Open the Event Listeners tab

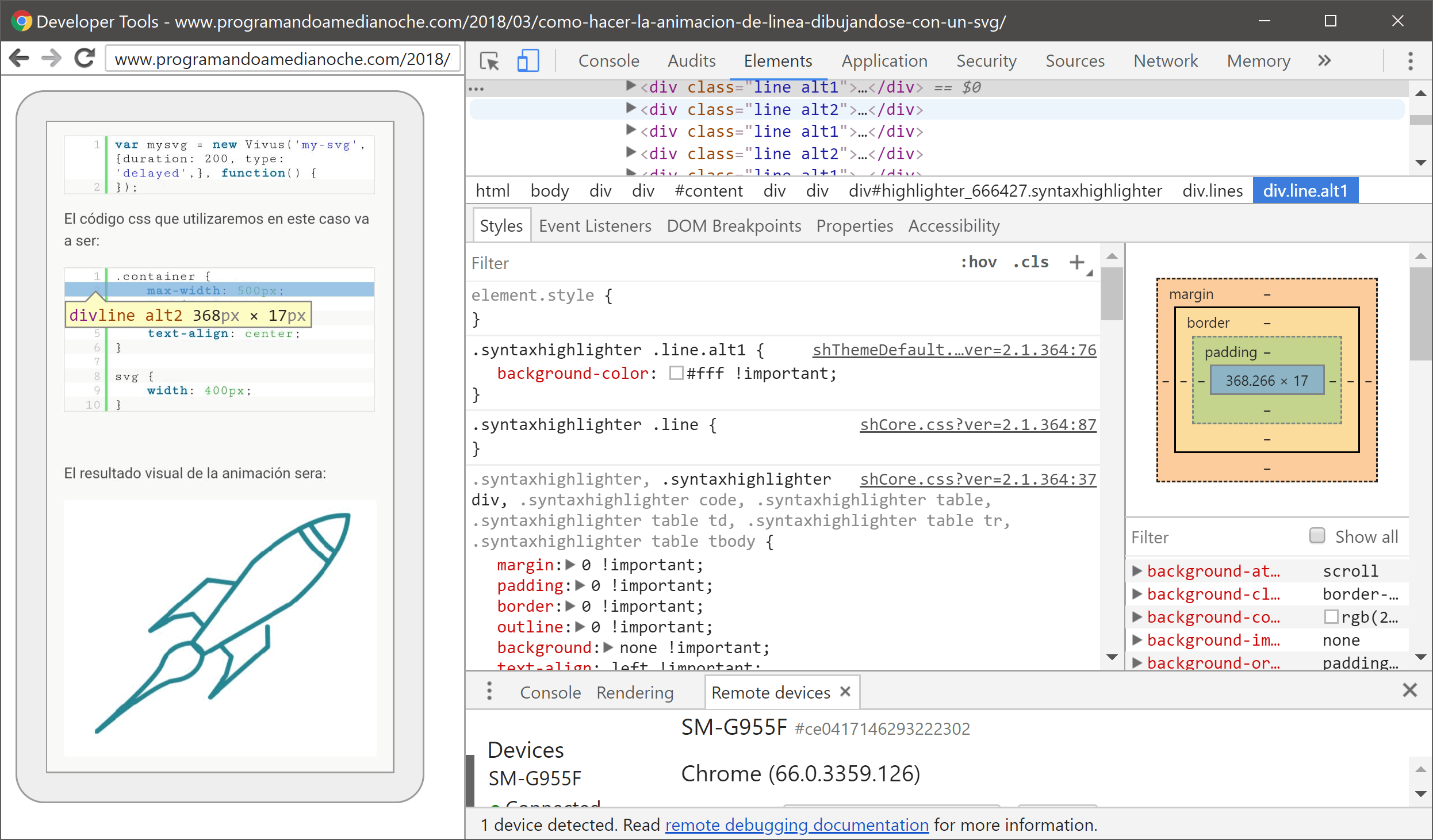pyautogui.click(x=595, y=226)
